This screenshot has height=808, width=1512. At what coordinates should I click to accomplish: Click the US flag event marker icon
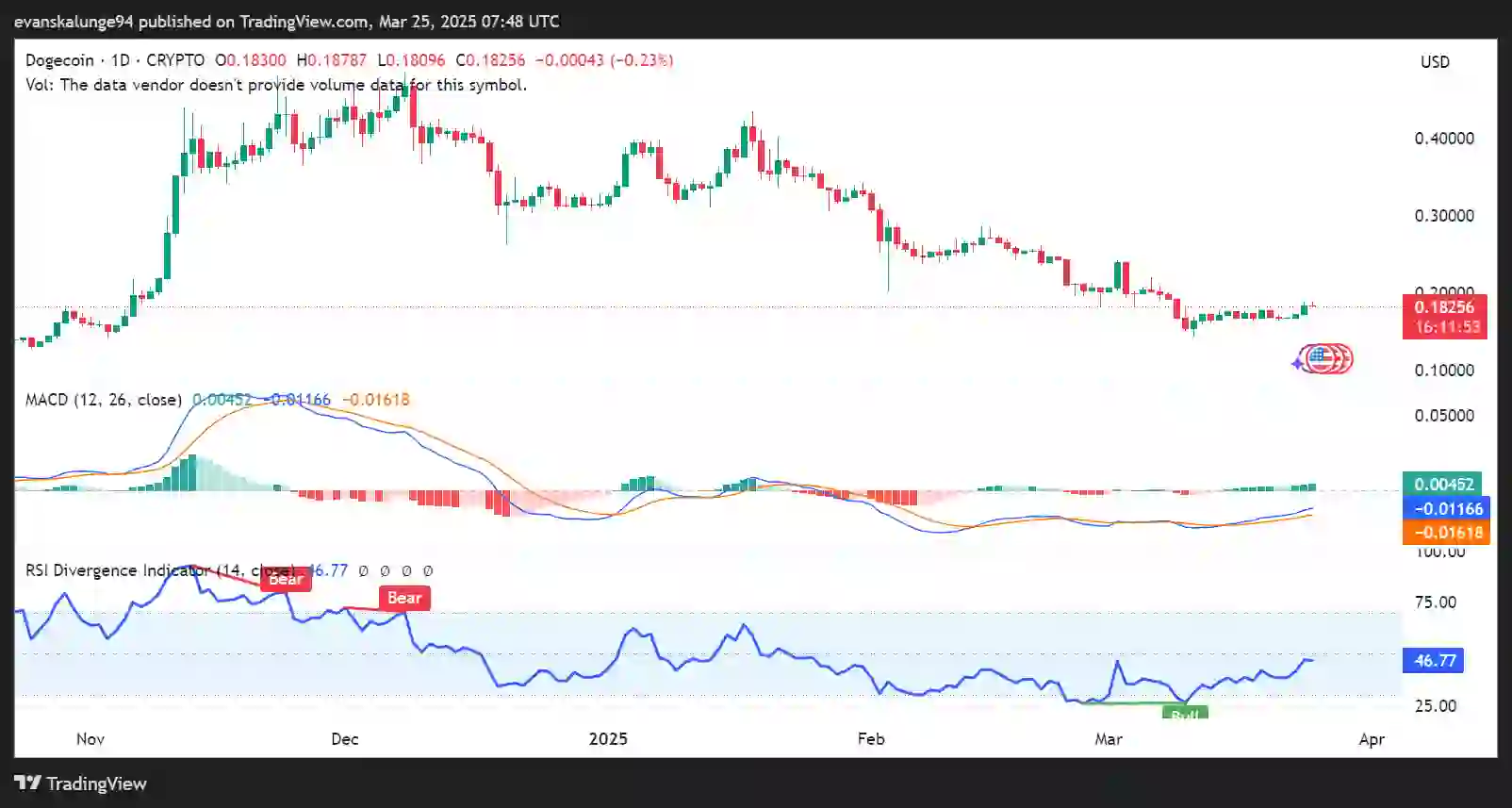1321,358
